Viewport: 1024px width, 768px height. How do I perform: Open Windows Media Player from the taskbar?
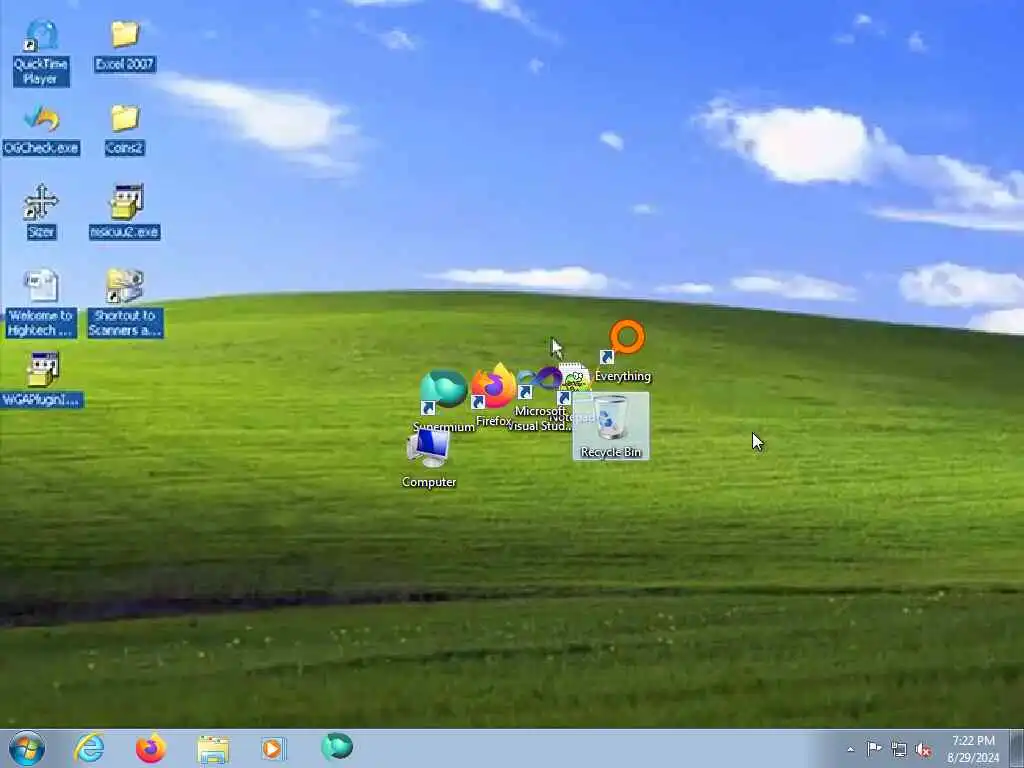coord(274,748)
